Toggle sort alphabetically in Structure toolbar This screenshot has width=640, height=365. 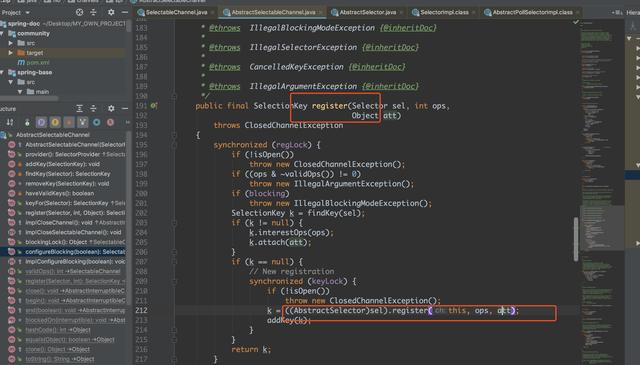[10, 122]
